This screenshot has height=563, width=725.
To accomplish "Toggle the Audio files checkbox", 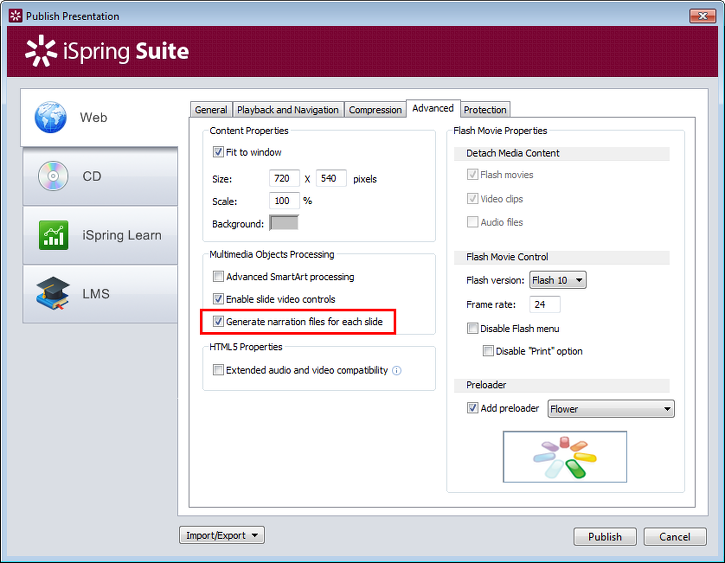I will (x=473, y=222).
